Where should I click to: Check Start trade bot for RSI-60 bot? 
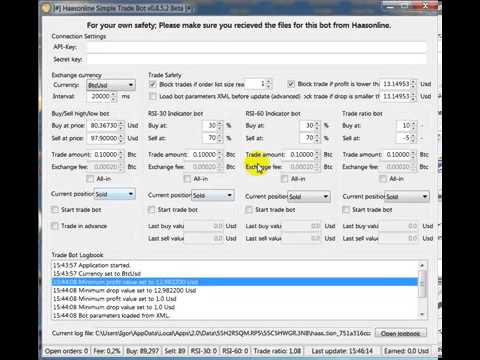point(249,210)
